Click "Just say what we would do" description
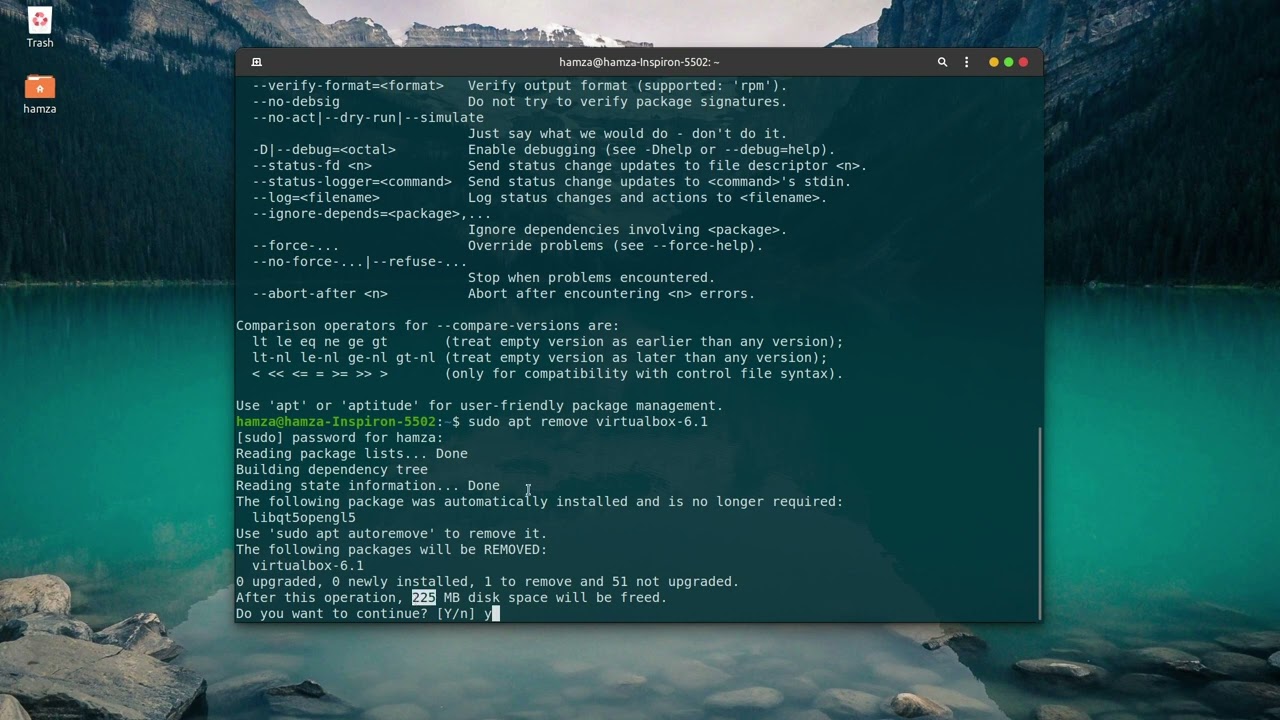The image size is (1280, 720). tap(628, 133)
